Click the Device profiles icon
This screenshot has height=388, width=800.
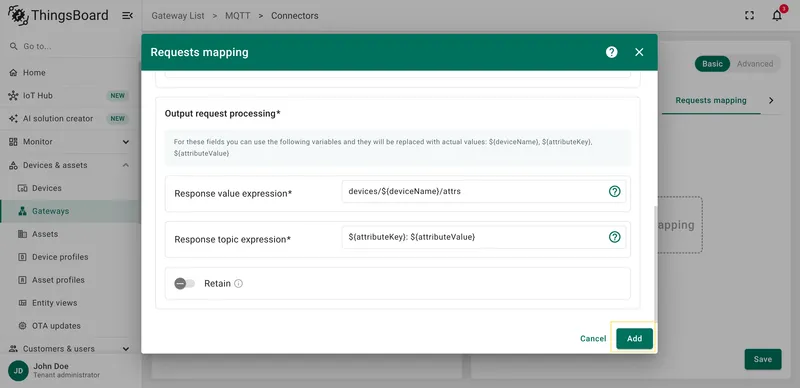click(22, 257)
